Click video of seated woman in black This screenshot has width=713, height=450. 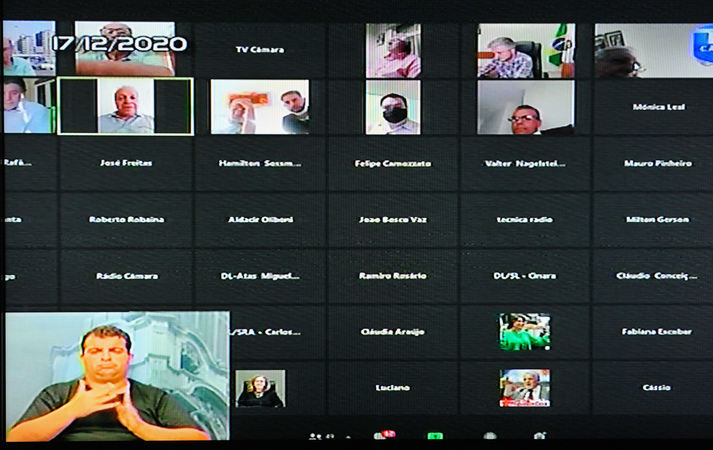(261, 388)
